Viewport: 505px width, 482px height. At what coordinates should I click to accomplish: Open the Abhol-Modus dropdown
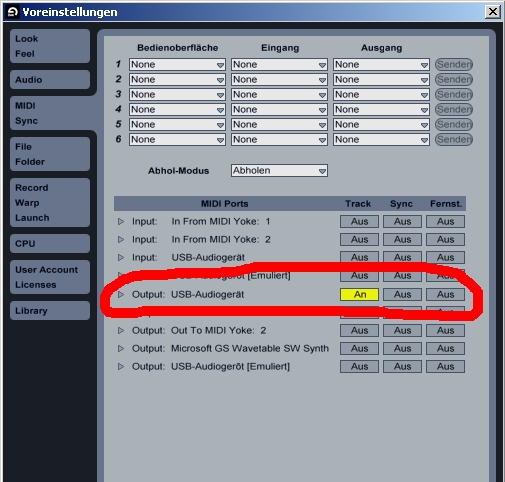(x=279, y=171)
